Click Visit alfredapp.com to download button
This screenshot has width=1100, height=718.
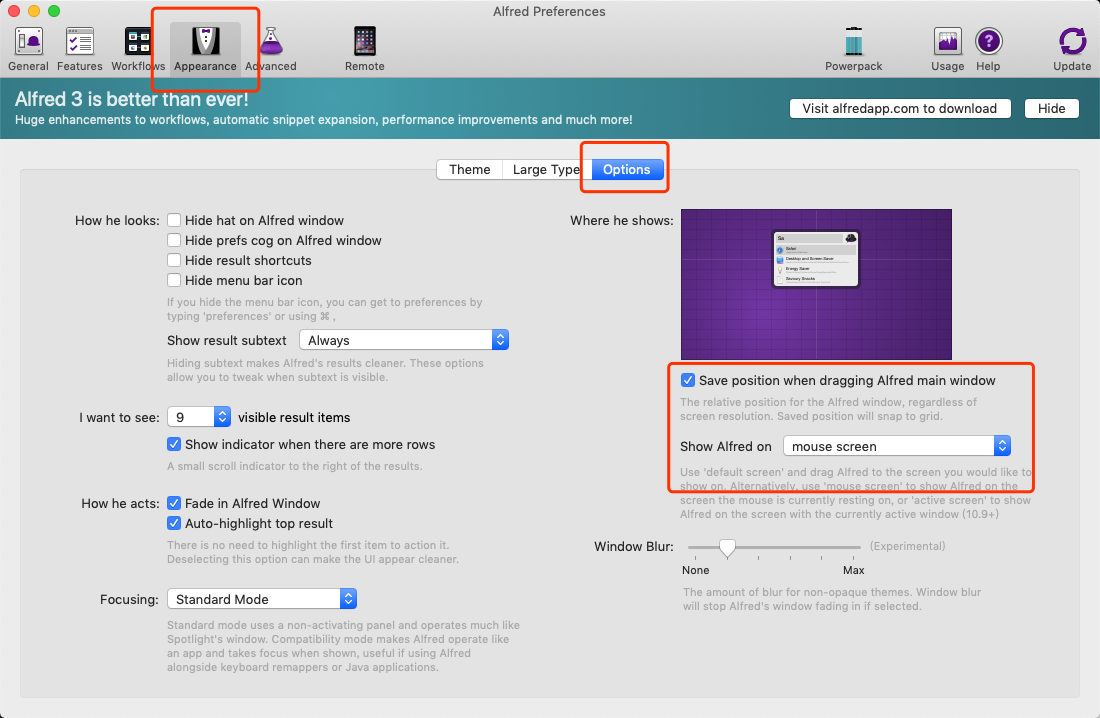point(900,108)
